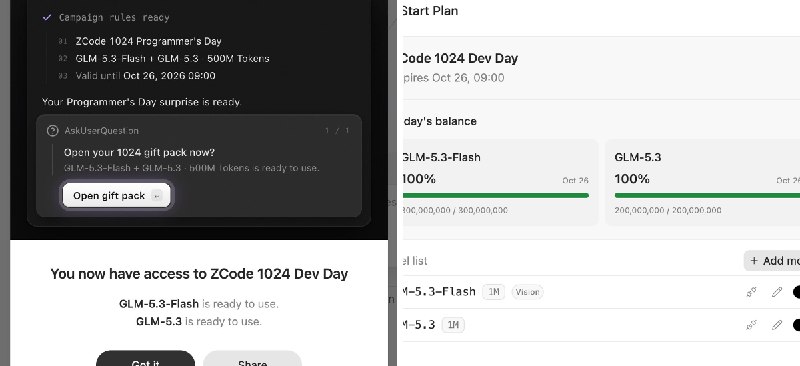Screen dimensions: 800x366
Task: Click pencil edit icon in GLM-5.3-Flash row
Action: [x=777, y=292]
